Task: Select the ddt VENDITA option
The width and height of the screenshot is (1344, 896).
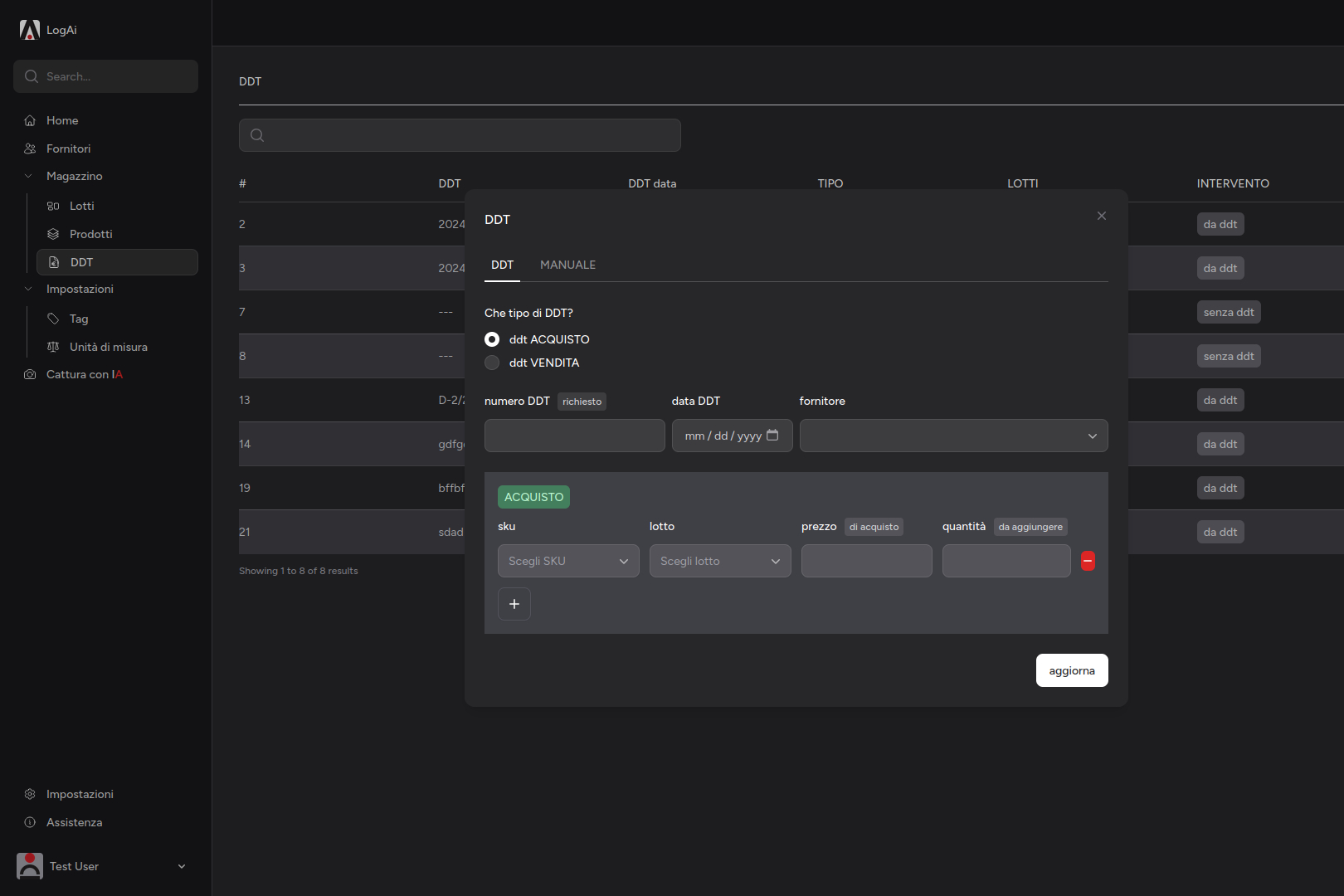Action: click(x=492, y=363)
